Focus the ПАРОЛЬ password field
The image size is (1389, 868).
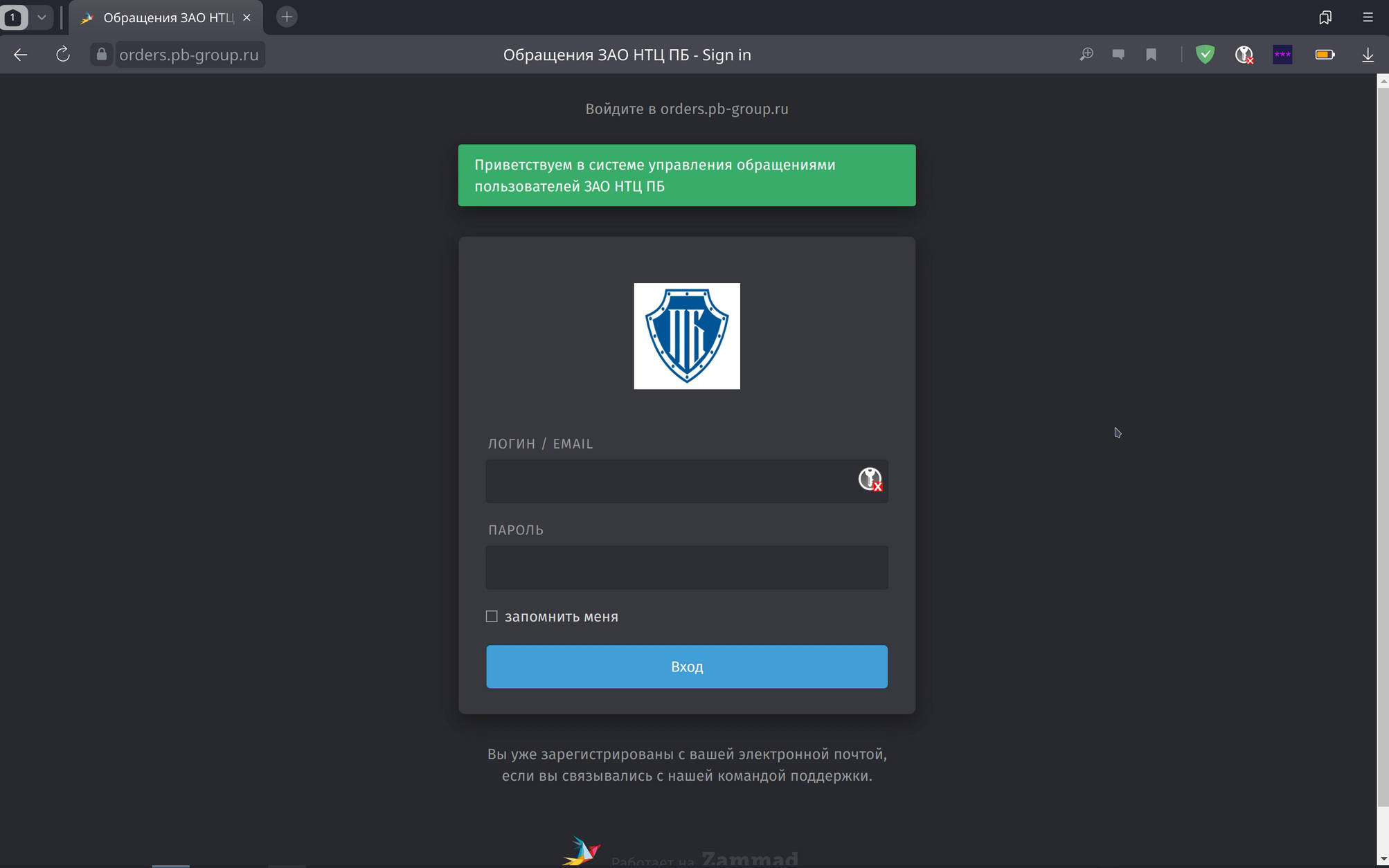[687, 568]
